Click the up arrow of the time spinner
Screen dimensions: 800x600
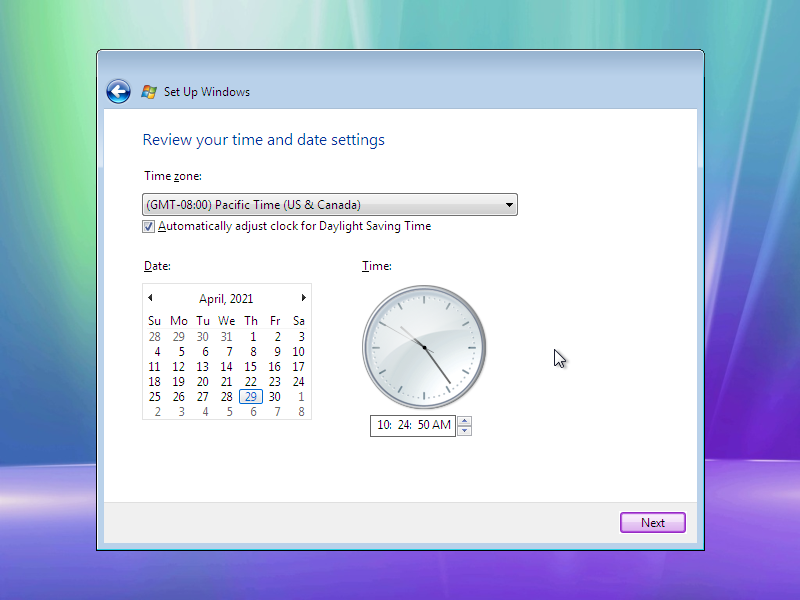[x=465, y=421]
